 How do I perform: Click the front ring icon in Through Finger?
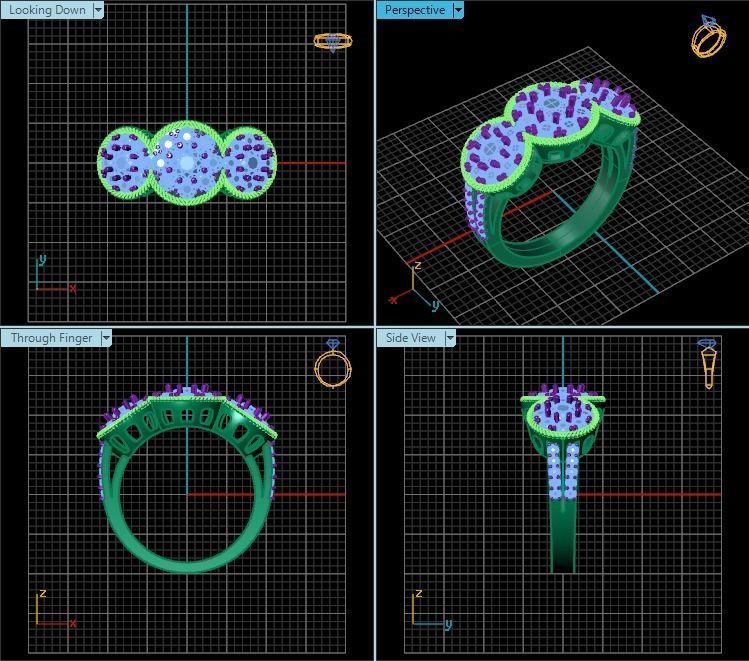pos(333,363)
